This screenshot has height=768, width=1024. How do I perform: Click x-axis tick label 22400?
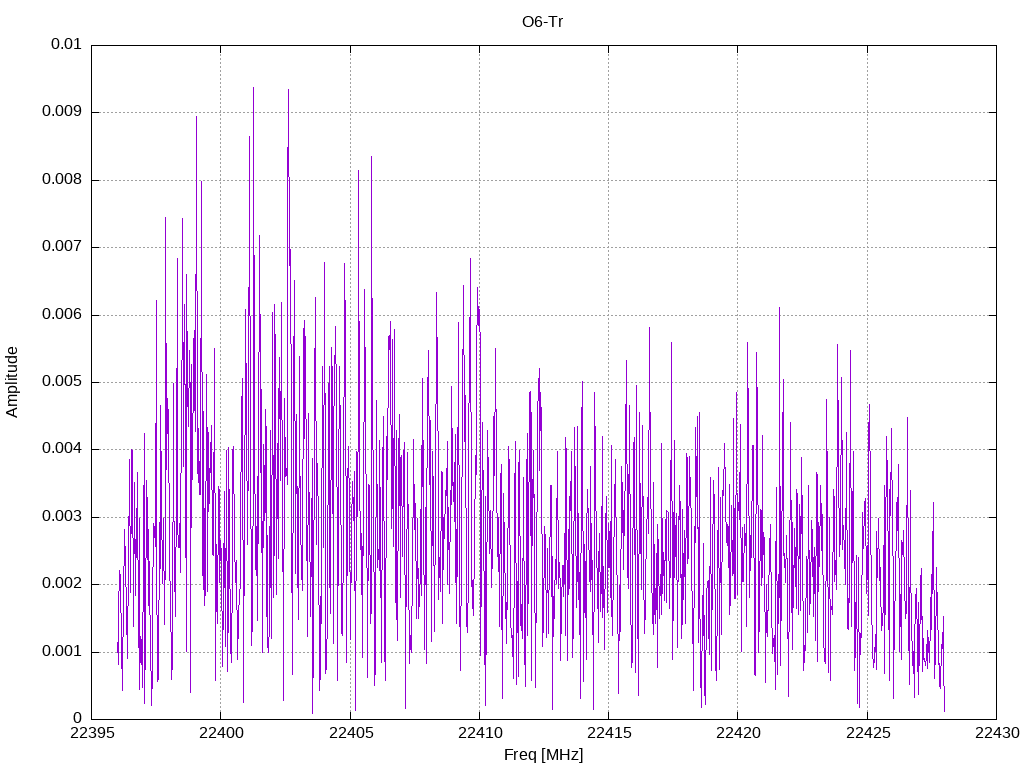(221, 733)
